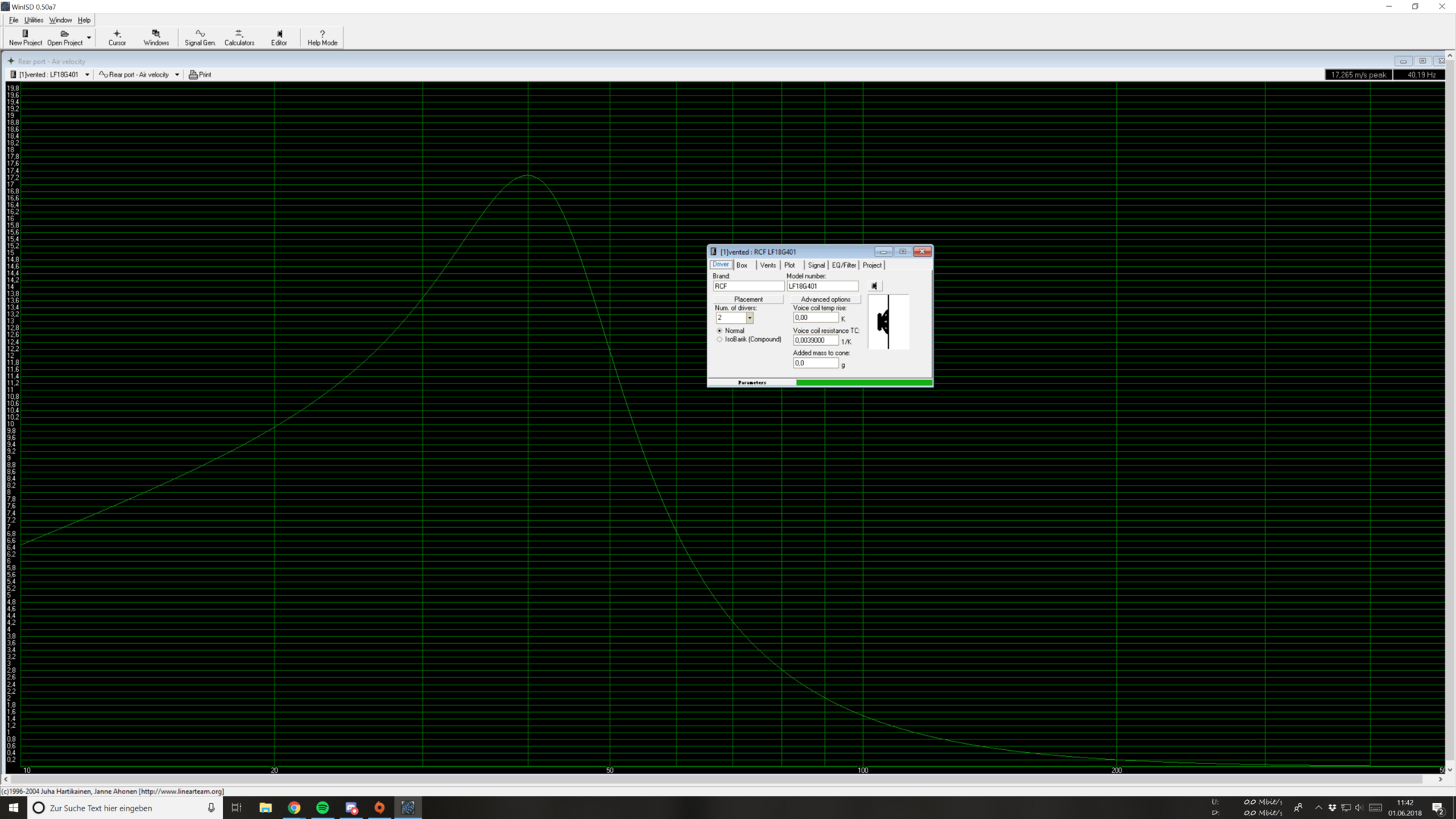Click the driver speaker icon button beside model number

point(874,286)
